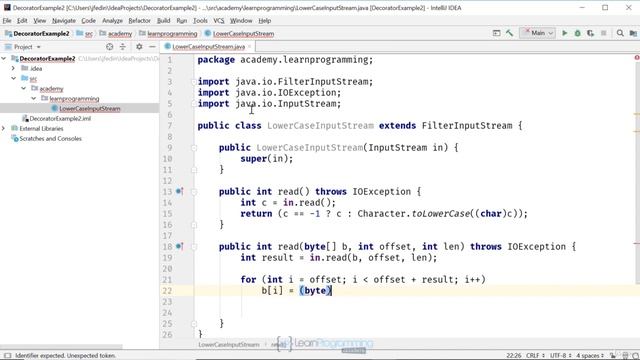Open Search Everywhere magnifier icon

click(620, 33)
